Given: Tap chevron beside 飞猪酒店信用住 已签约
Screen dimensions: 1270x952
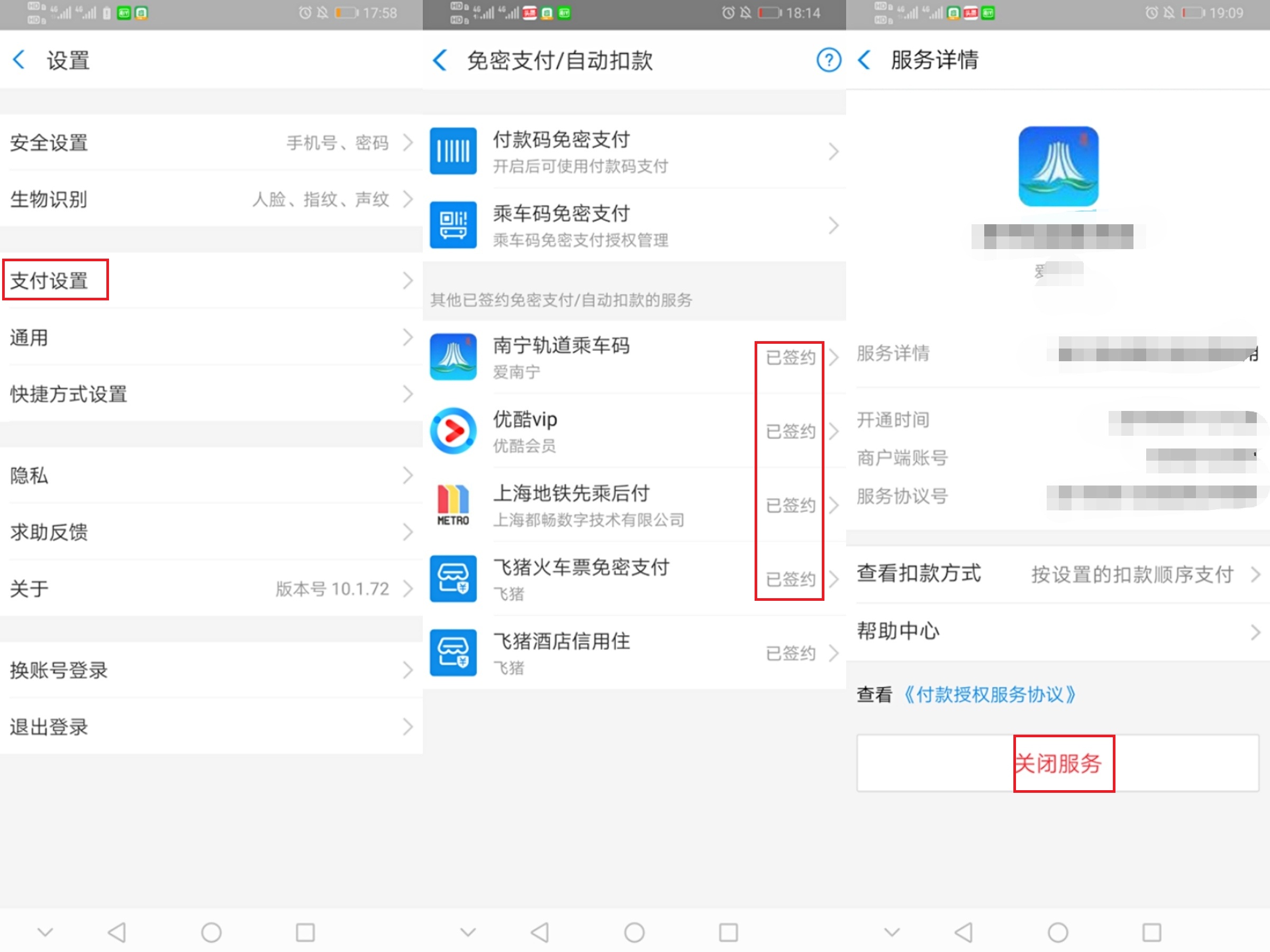Looking at the screenshot, I should click(x=833, y=653).
